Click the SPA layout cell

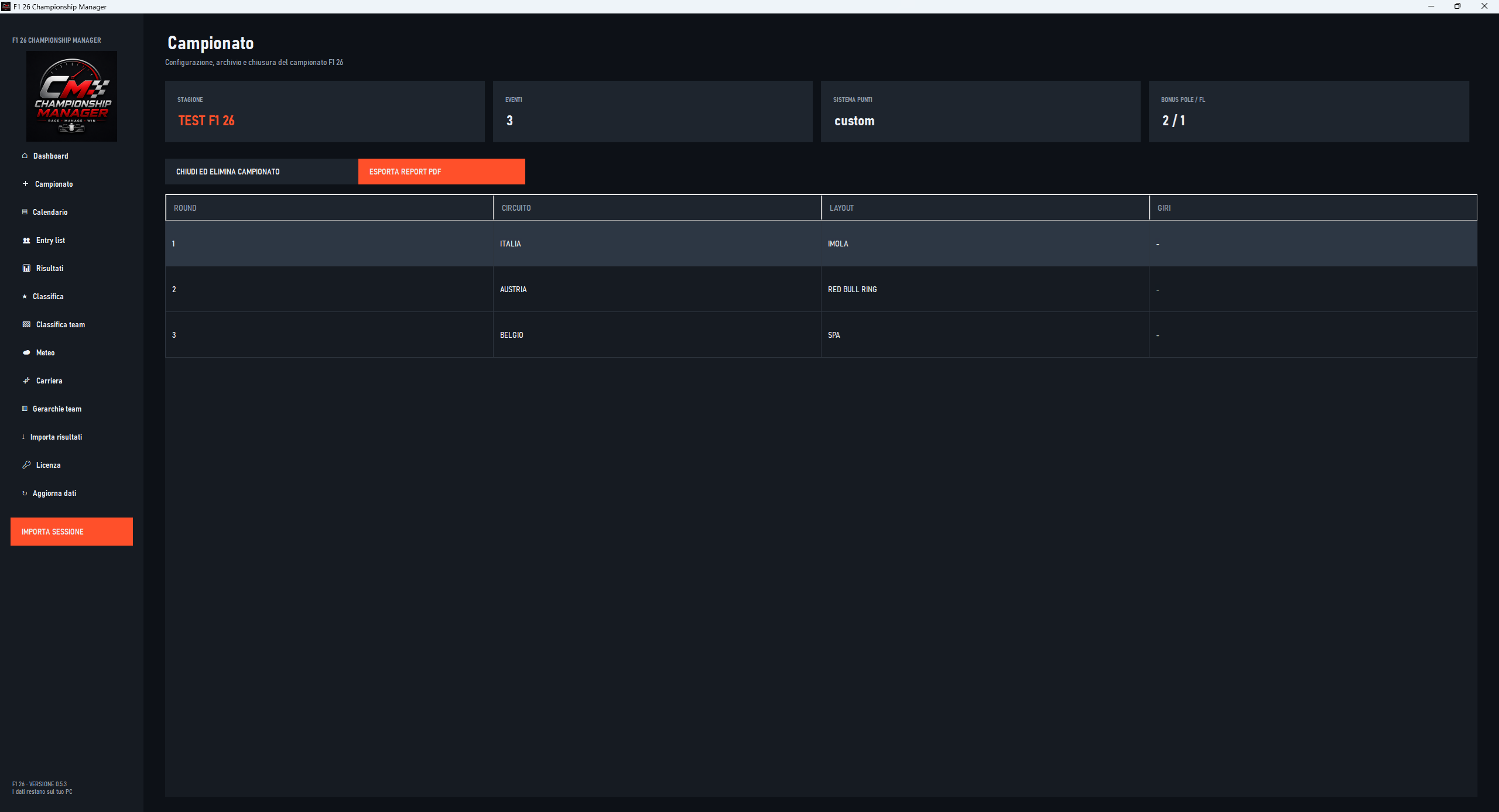point(985,335)
